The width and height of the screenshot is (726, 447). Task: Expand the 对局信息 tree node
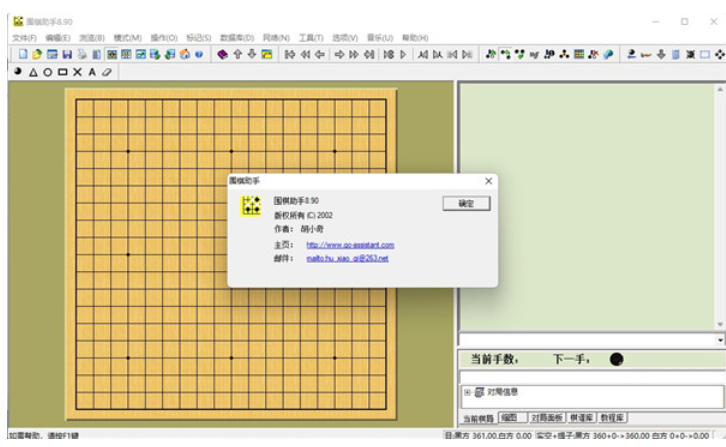click(466, 392)
